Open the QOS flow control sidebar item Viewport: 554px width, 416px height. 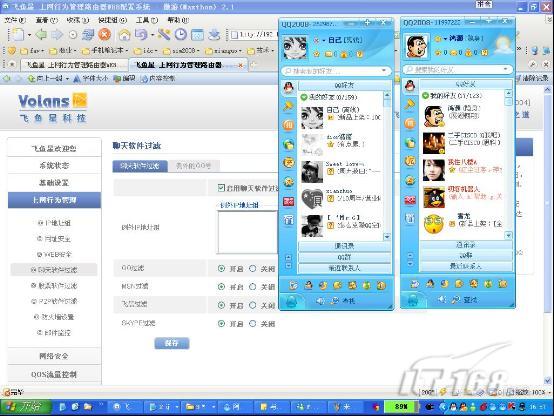(x=54, y=374)
